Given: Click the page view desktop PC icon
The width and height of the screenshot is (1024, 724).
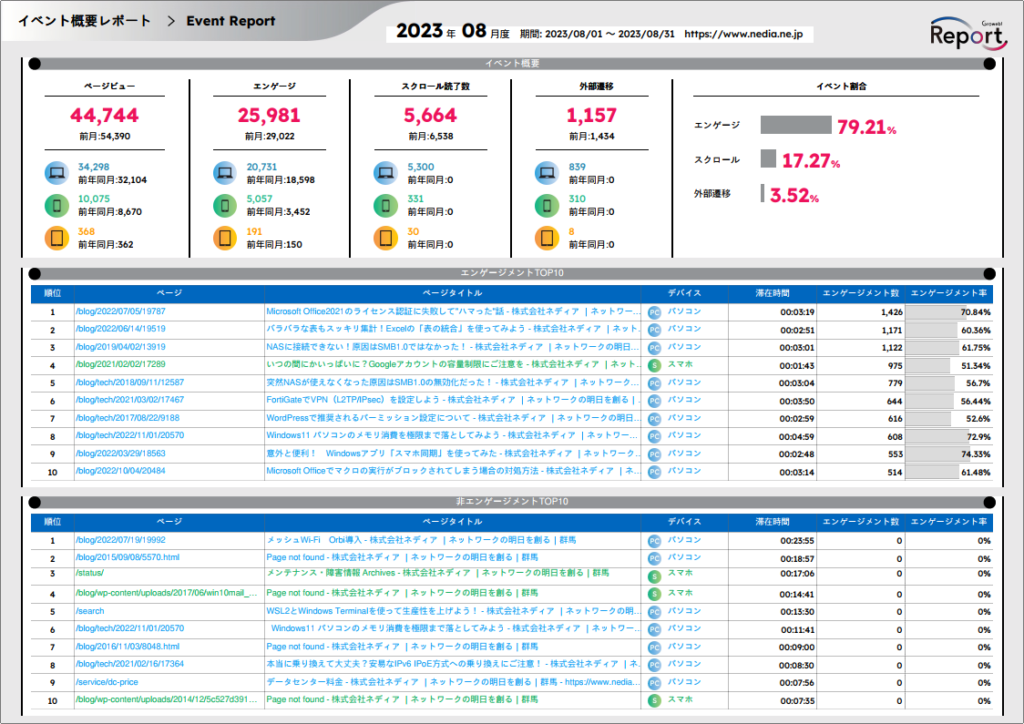Looking at the screenshot, I should (59, 173).
